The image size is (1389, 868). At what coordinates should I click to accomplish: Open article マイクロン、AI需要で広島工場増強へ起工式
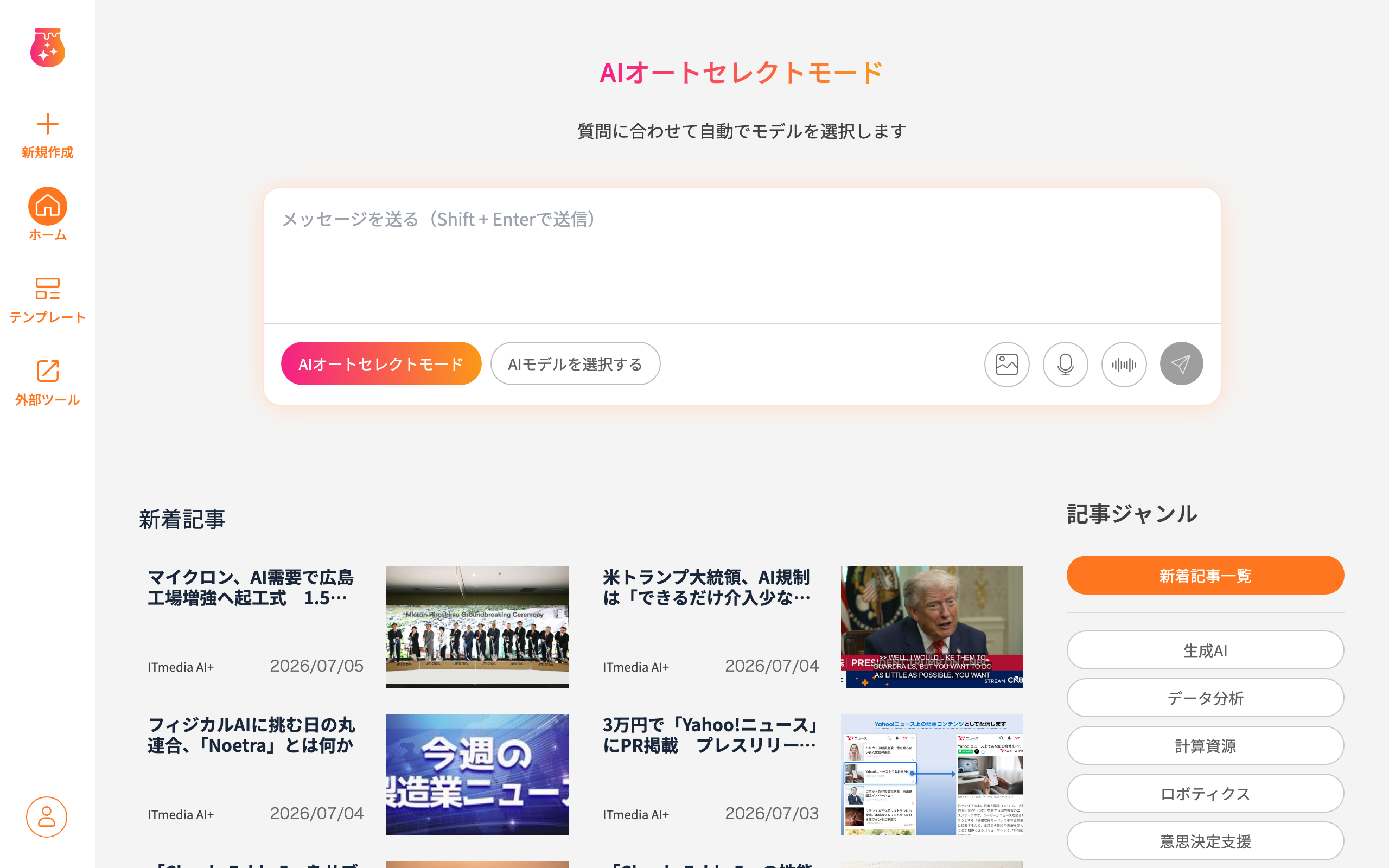[251, 588]
